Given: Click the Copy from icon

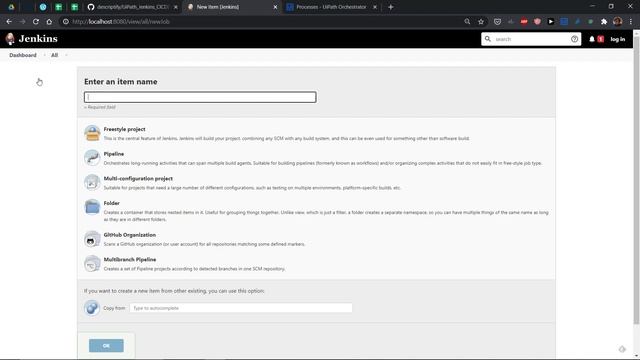Looking at the screenshot, I should 92,308.
